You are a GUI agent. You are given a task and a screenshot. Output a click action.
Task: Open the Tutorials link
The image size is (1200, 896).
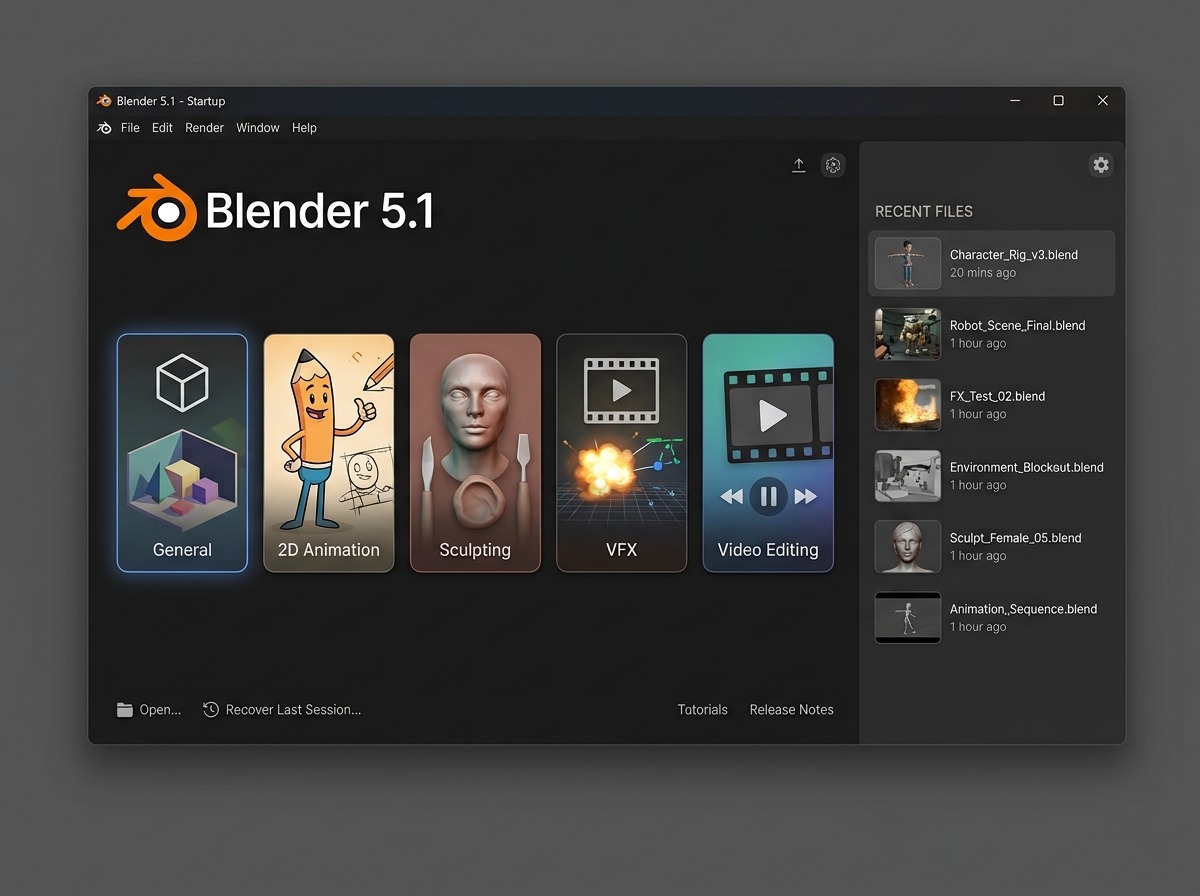(x=703, y=710)
